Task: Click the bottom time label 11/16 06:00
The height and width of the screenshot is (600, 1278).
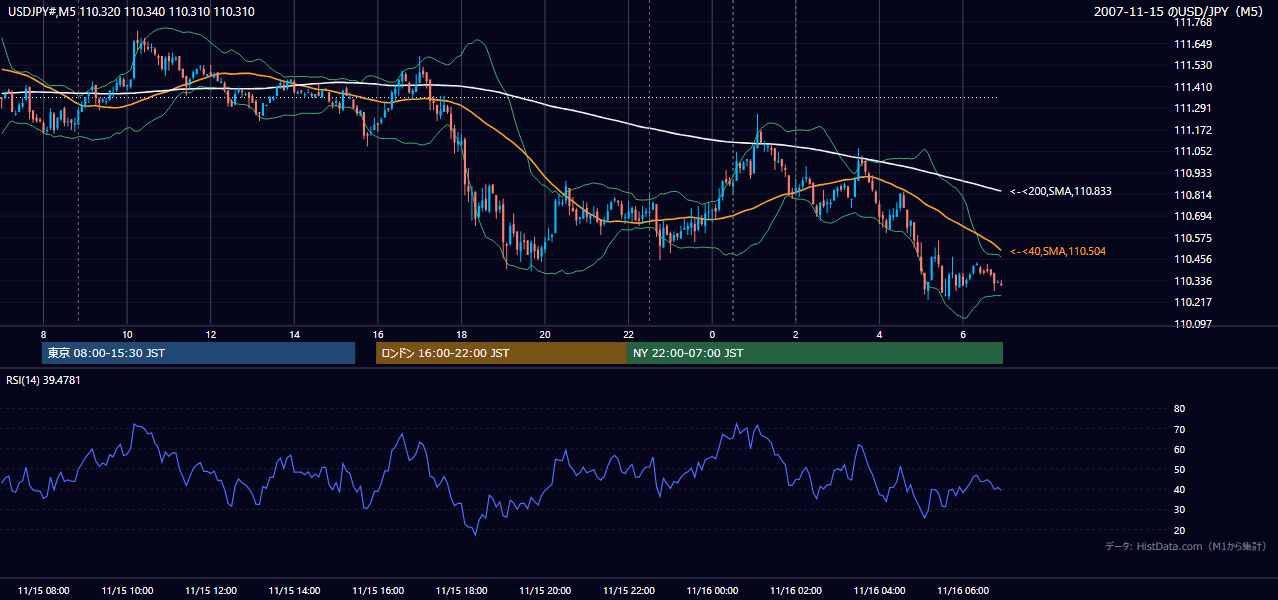Action: click(962, 591)
